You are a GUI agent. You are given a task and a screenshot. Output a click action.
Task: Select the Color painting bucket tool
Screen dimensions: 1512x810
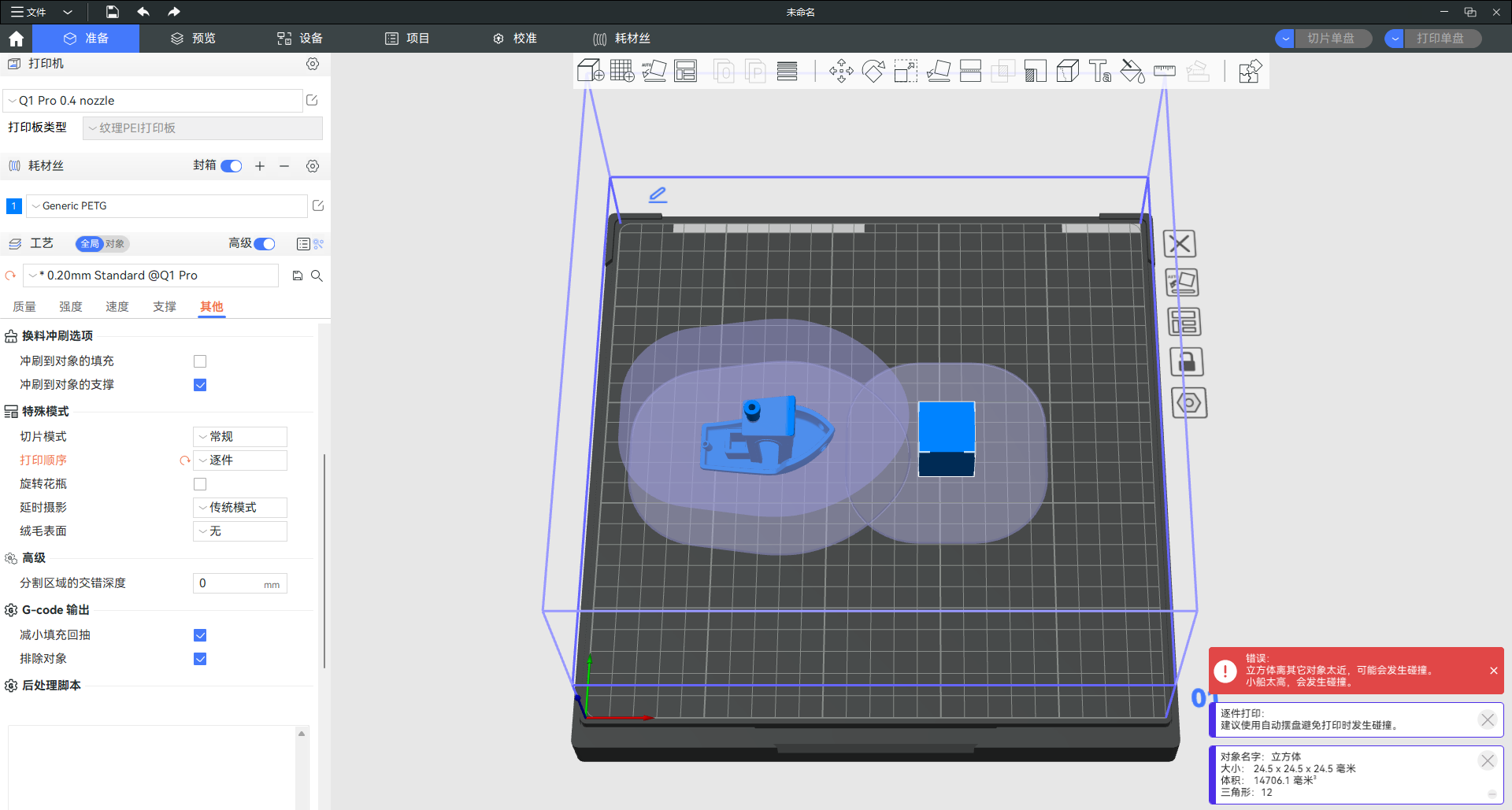[x=1132, y=72]
